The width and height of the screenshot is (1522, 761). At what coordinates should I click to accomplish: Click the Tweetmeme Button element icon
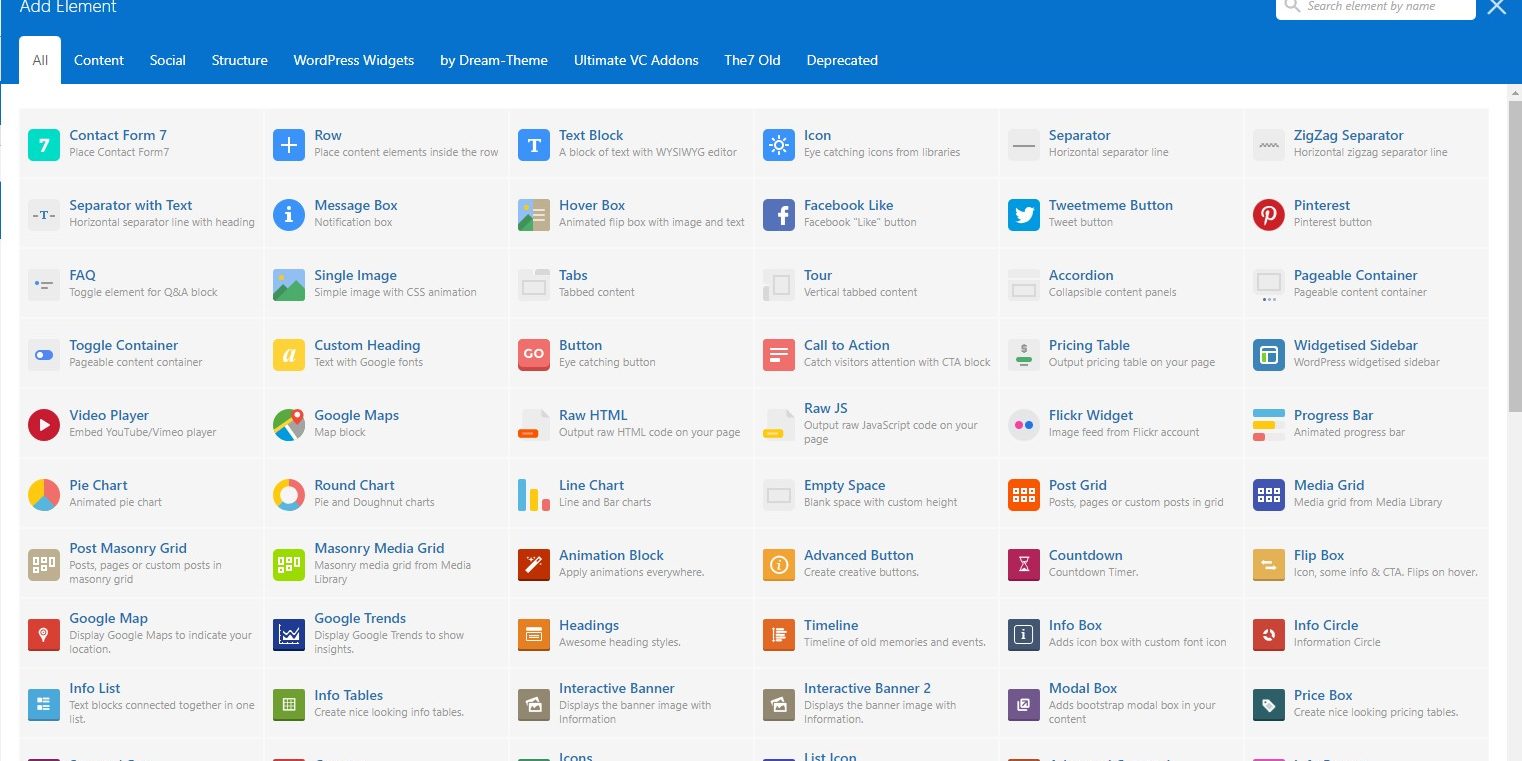pyautogui.click(x=1023, y=213)
